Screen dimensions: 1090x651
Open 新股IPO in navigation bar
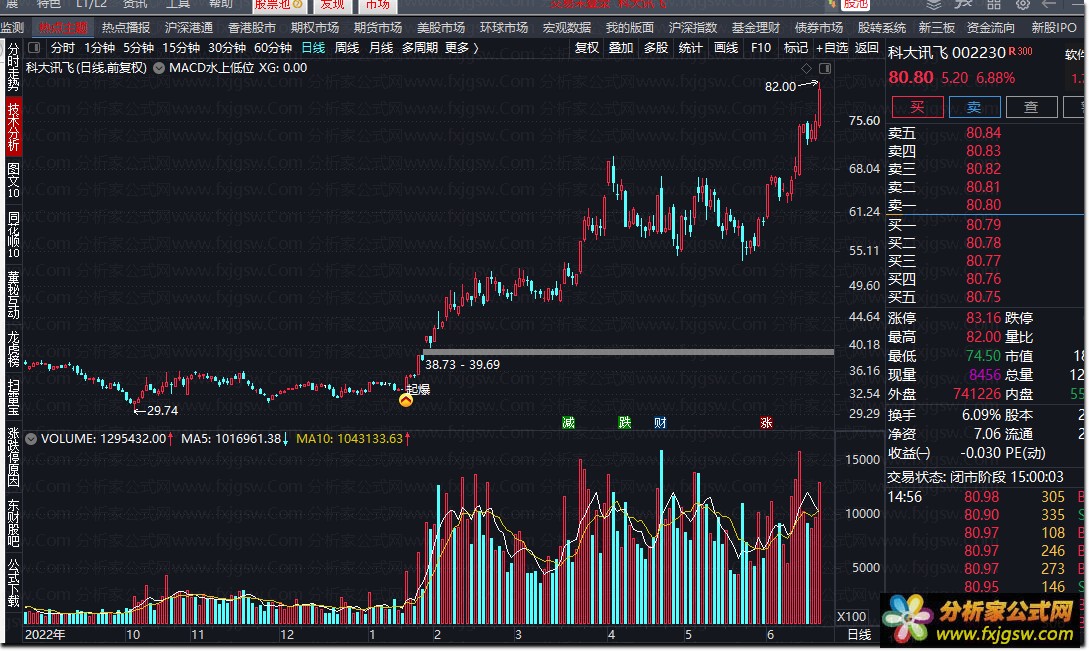1053,28
